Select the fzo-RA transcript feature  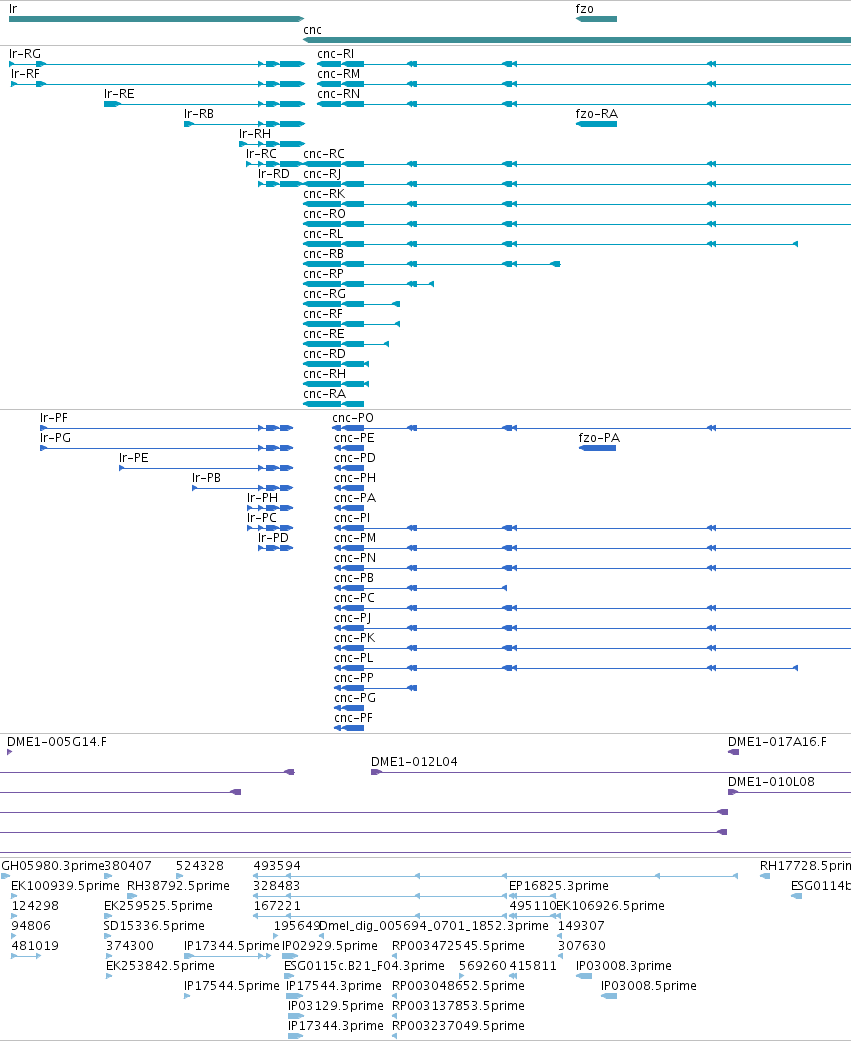tap(596, 124)
